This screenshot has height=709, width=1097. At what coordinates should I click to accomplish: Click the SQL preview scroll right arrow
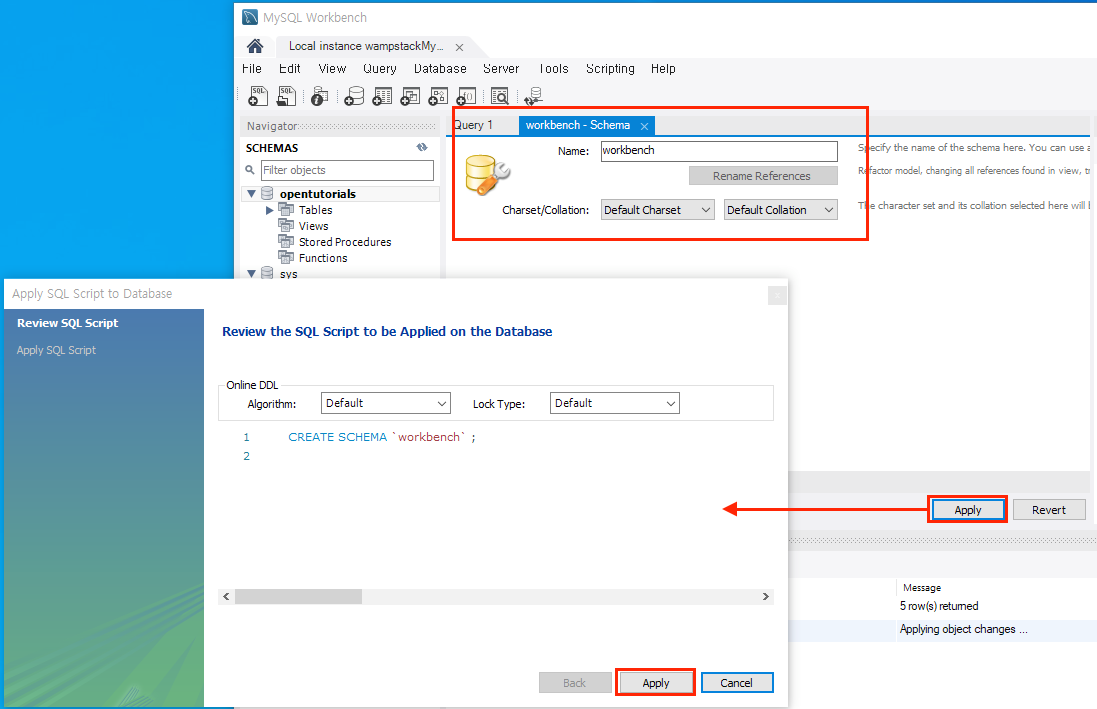pyautogui.click(x=765, y=596)
